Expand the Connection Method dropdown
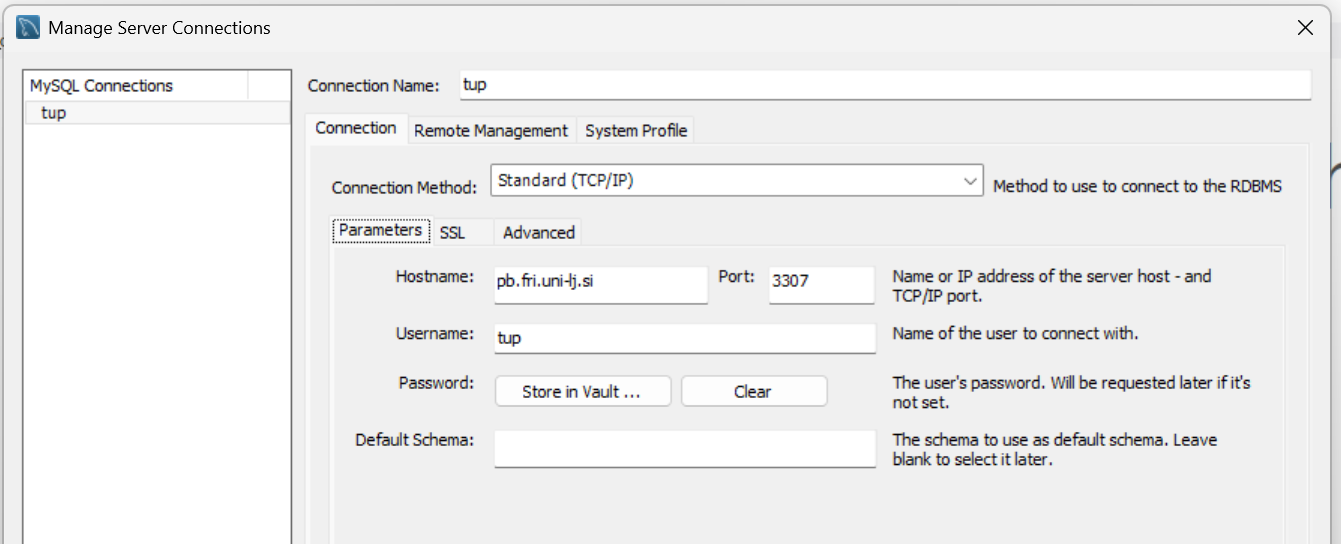Image resolution: width=1341 pixels, height=544 pixels. 737,181
